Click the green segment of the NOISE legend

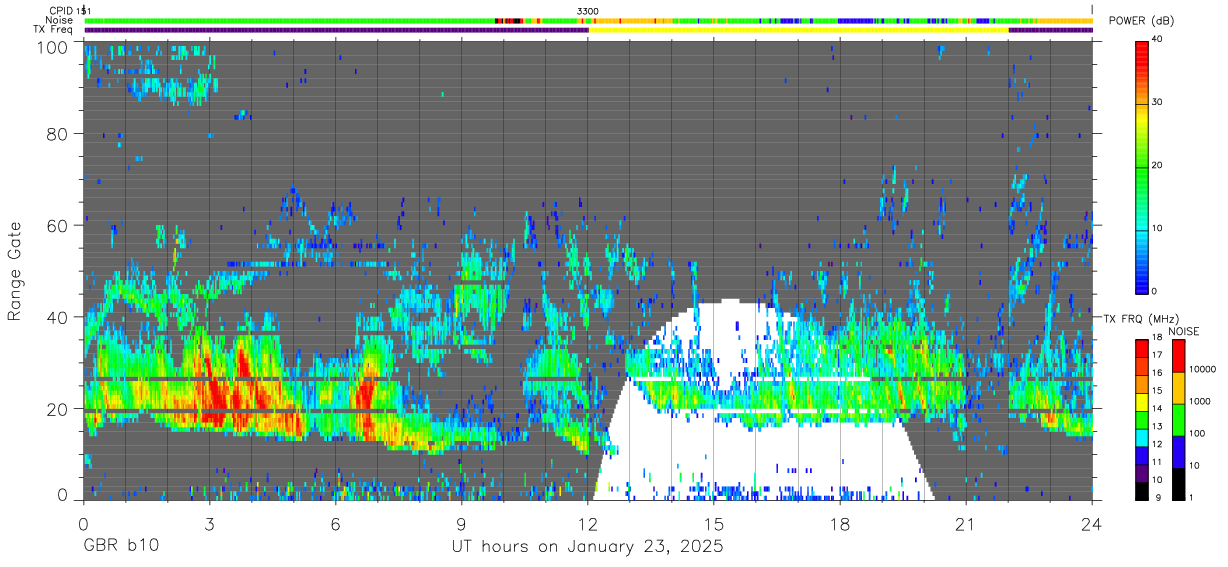click(1178, 419)
